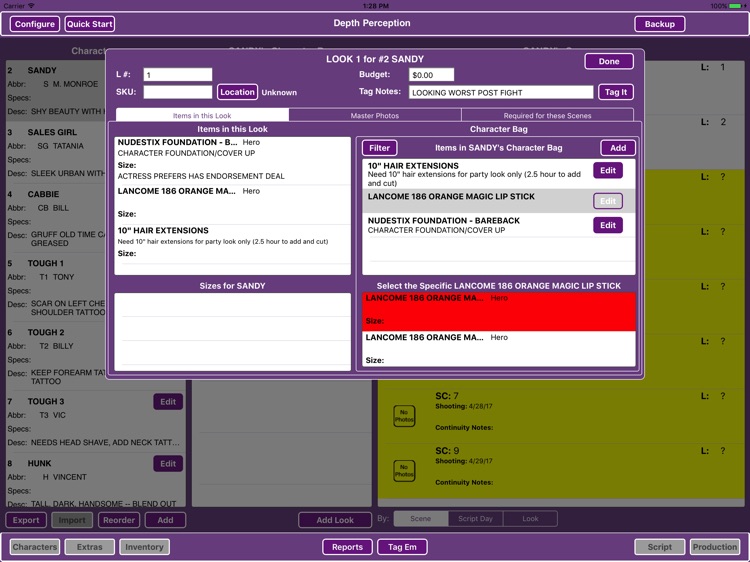This screenshot has width=750, height=562.
Task: Edit the NUDESTIX FOUNDATION bag item
Action: point(608,225)
